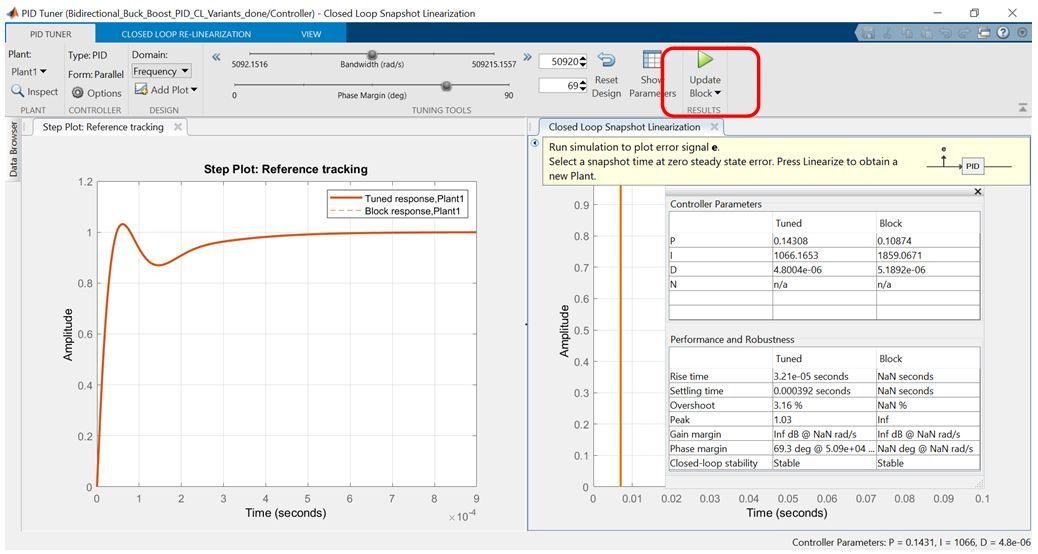Close the Controller Parameters table panel
Image resolution: width=1038 pixels, height=554 pixels.
tap(977, 191)
